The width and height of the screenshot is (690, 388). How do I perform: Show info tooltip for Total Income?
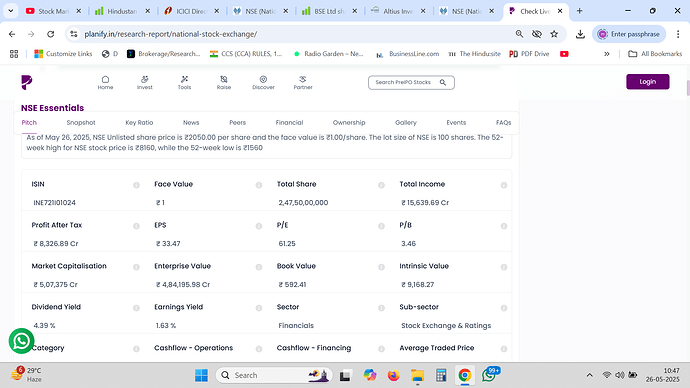(504, 185)
